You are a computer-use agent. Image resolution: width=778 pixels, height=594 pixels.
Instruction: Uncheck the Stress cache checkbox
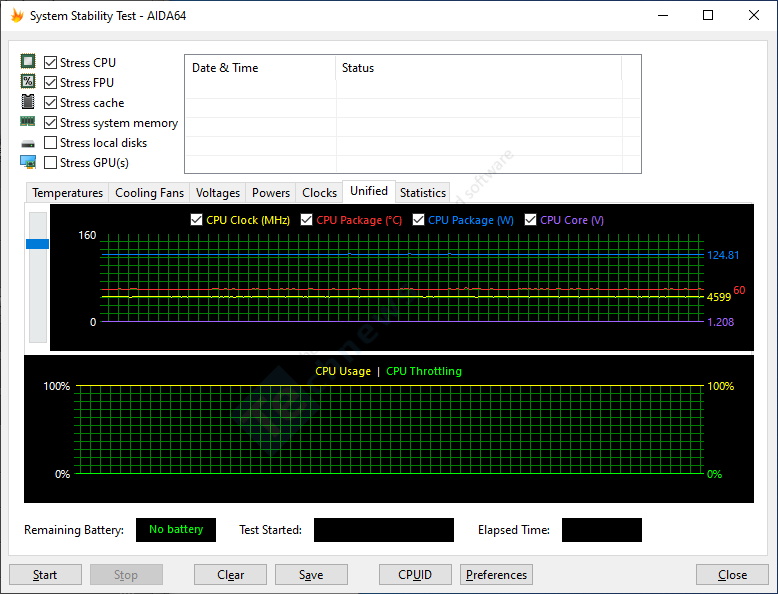(50, 103)
